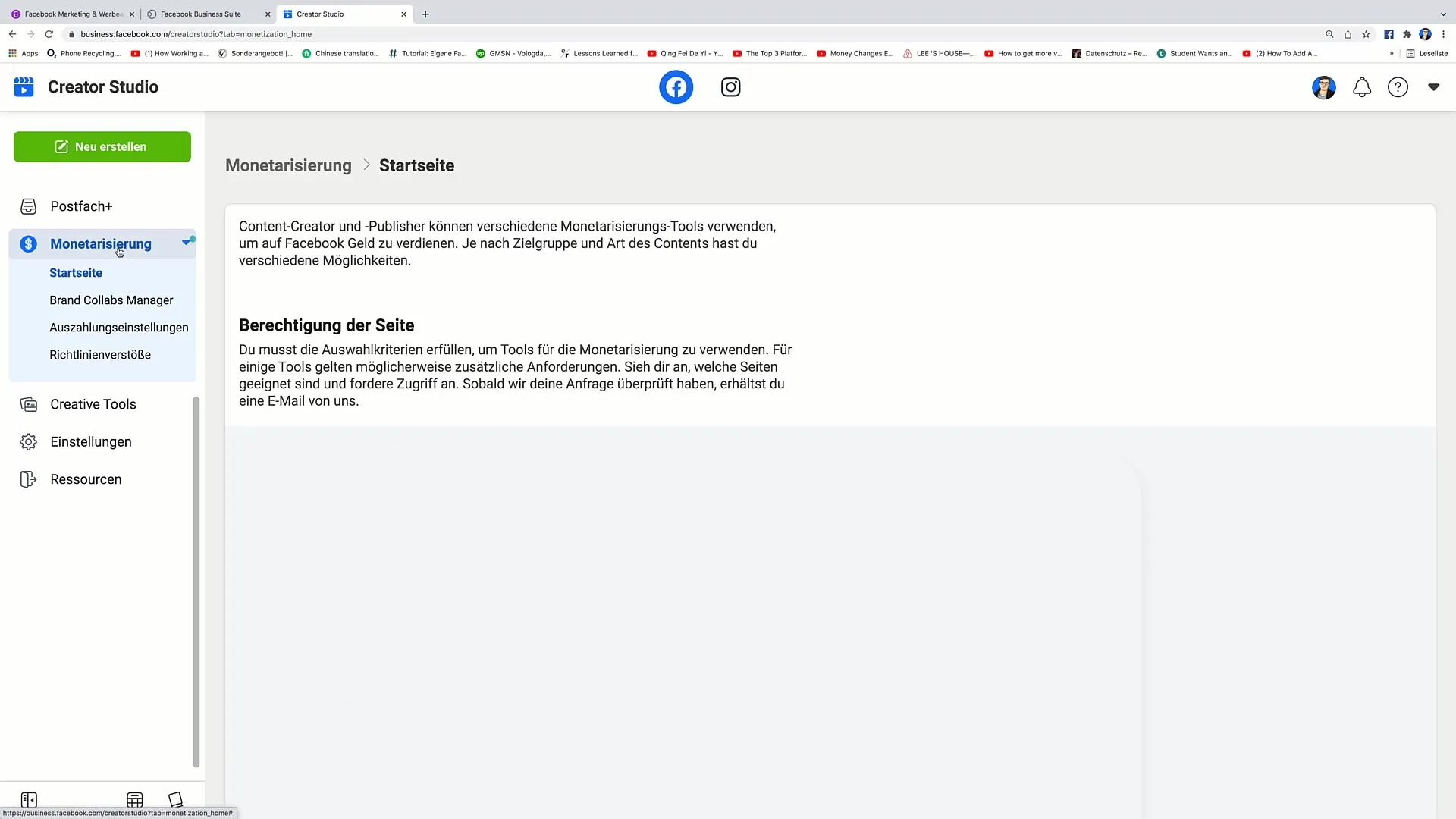Viewport: 1456px width, 819px height.
Task: Click the Facebook extension icon
Action: (1389, 34)
